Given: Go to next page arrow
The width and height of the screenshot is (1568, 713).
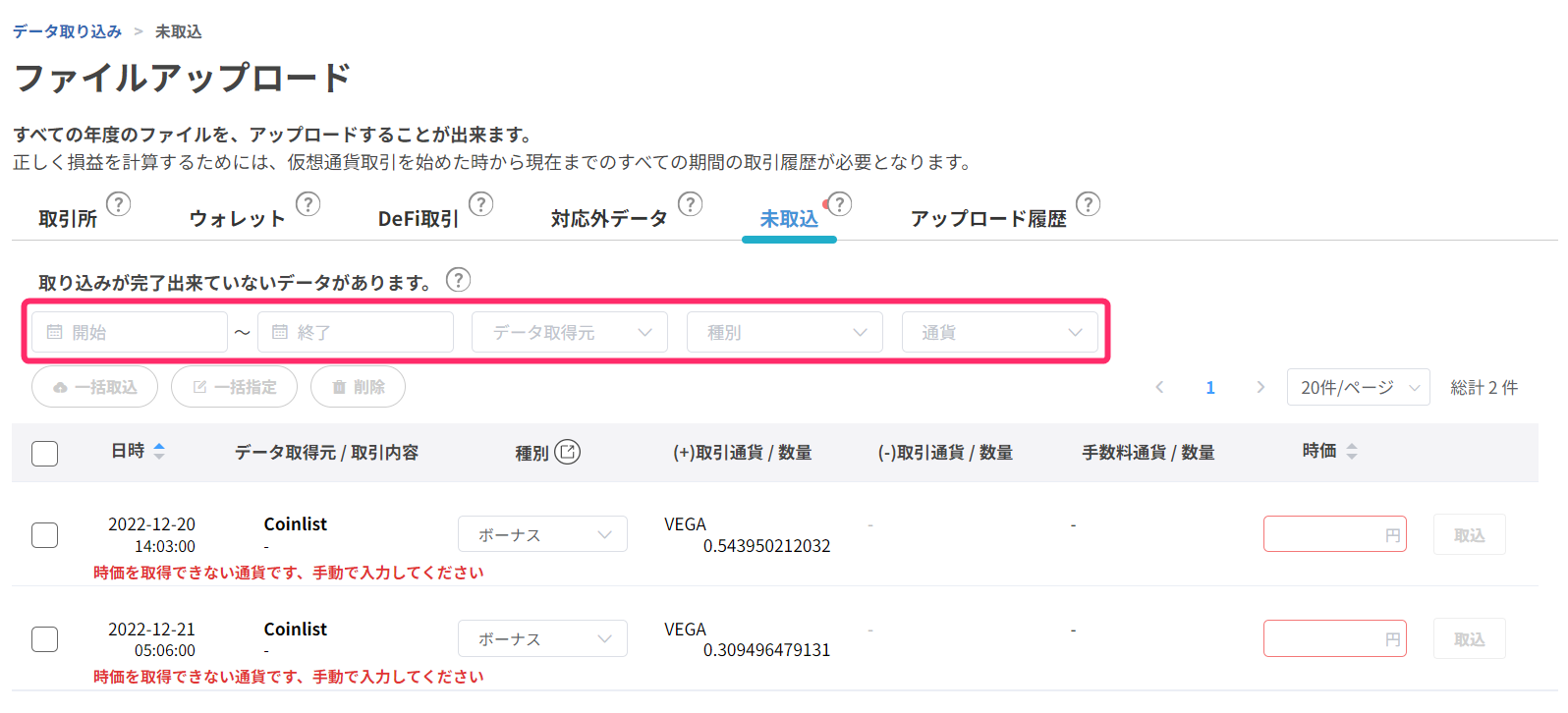Looking at the screenshot, I should (1260, 387).
